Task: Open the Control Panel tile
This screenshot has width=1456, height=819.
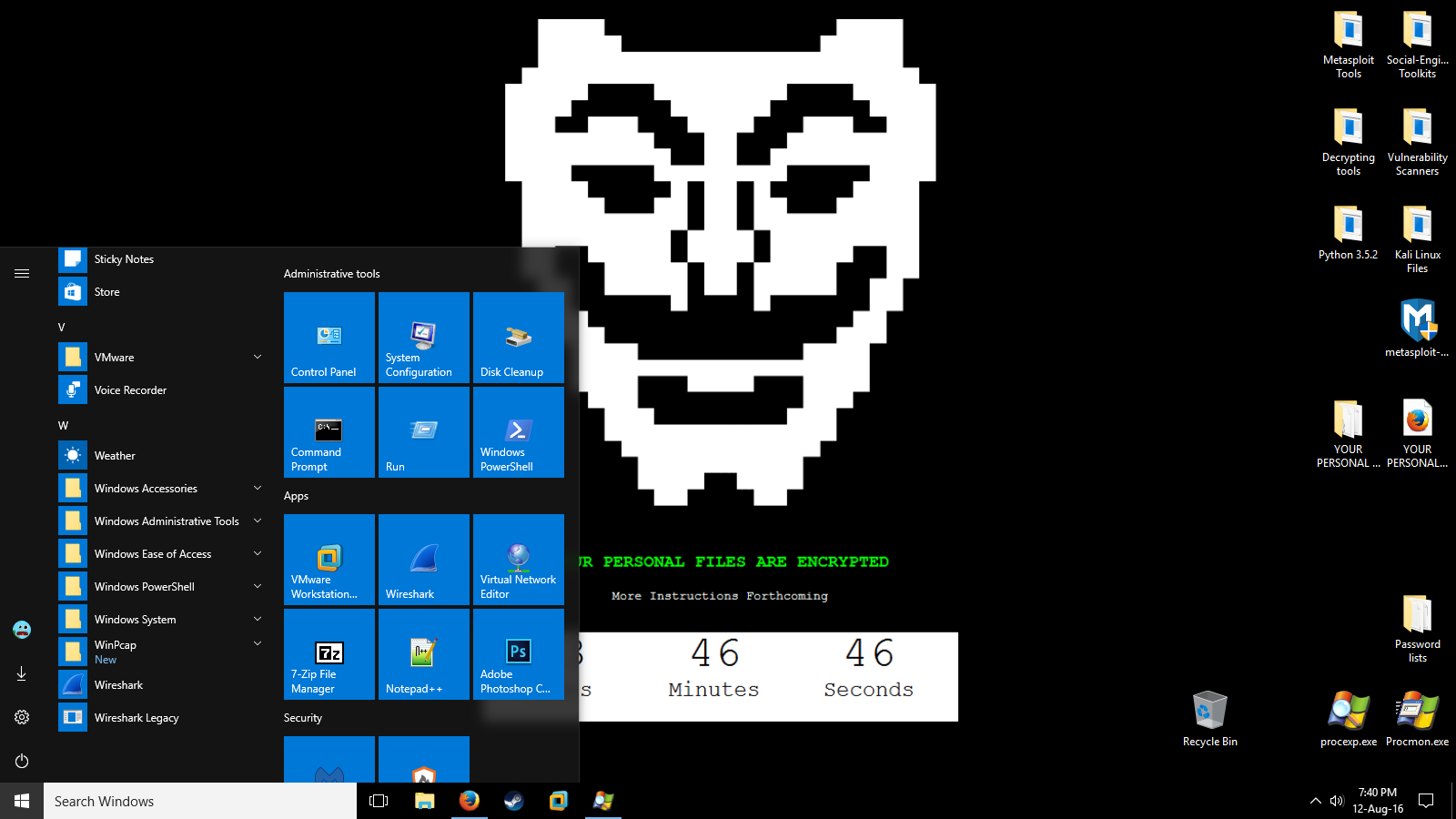Action: (329, 338)
